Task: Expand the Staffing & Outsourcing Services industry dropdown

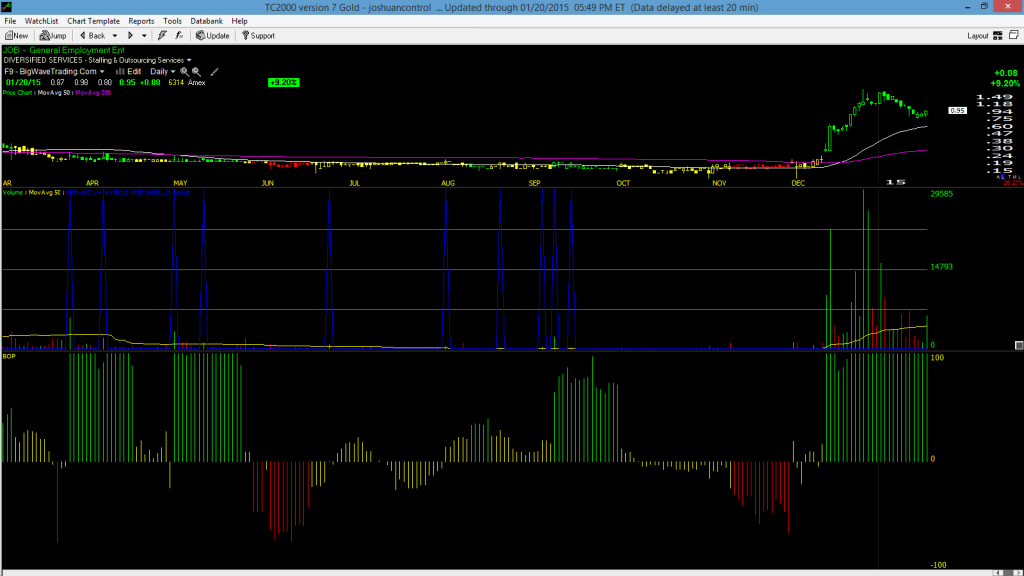Action: coord(189,61)
